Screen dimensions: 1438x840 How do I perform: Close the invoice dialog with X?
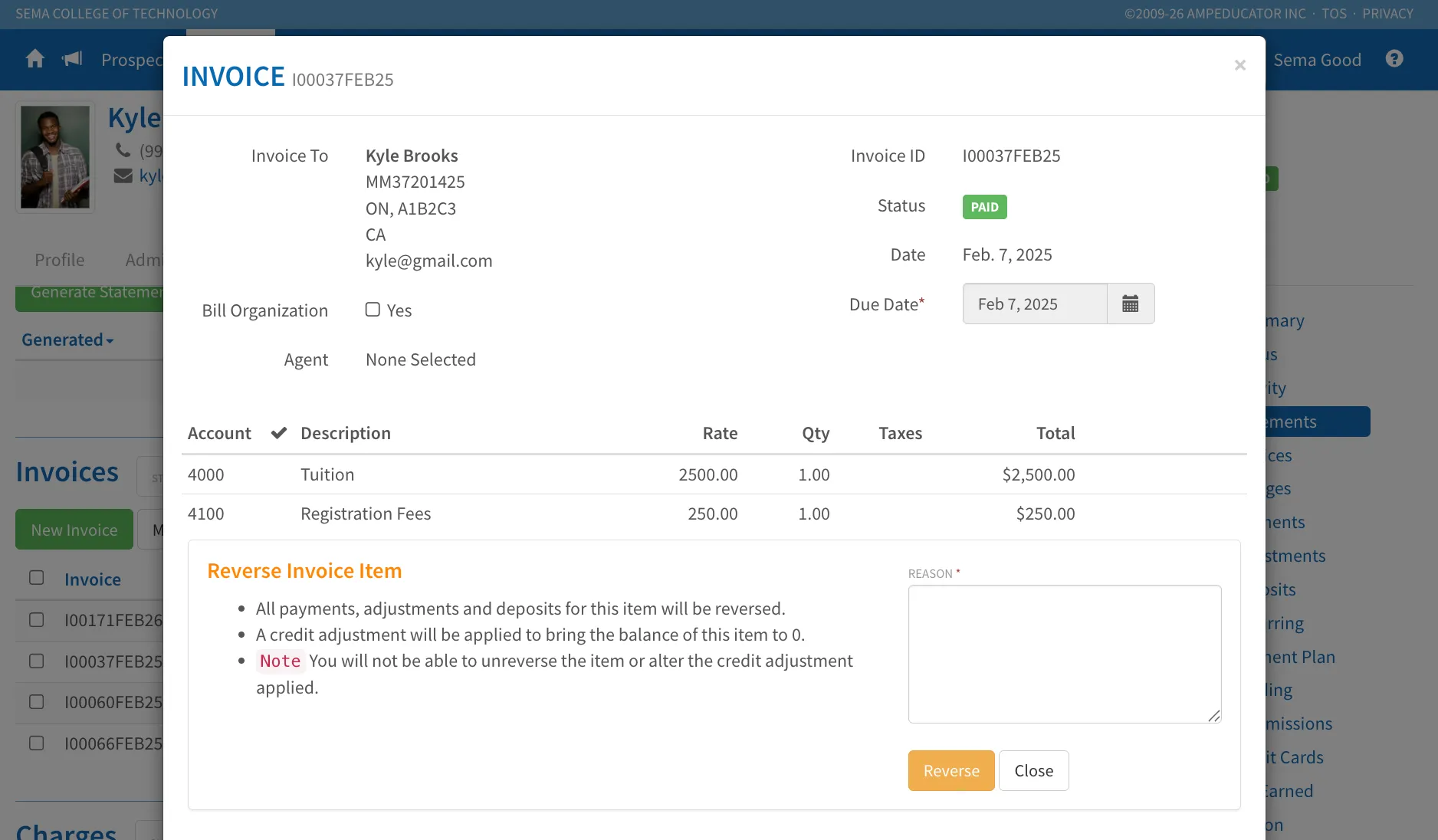(1239, 65)
